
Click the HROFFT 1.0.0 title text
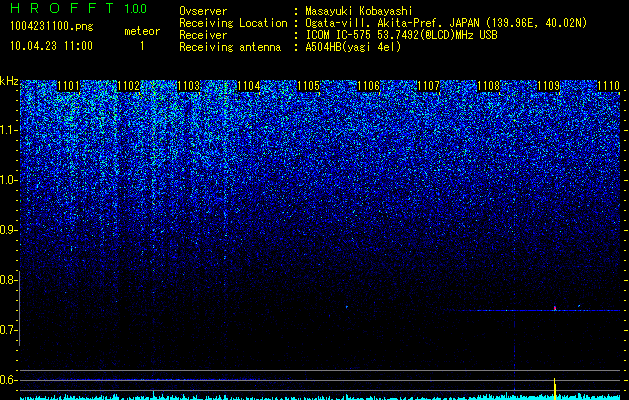tap(78, 8)
